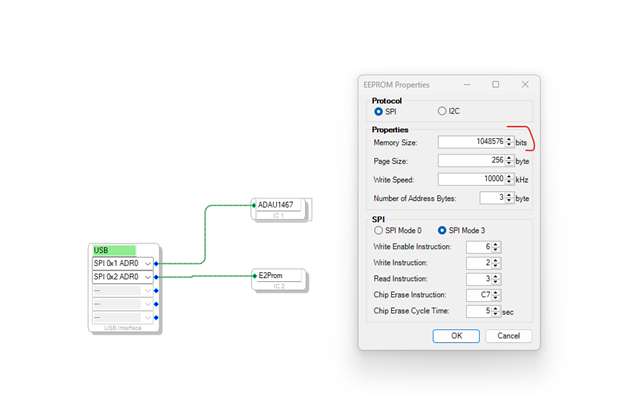This screenshot has width=640, height=396.
Task: Click the EEPROM Properties title text
Action: [396, 85]
